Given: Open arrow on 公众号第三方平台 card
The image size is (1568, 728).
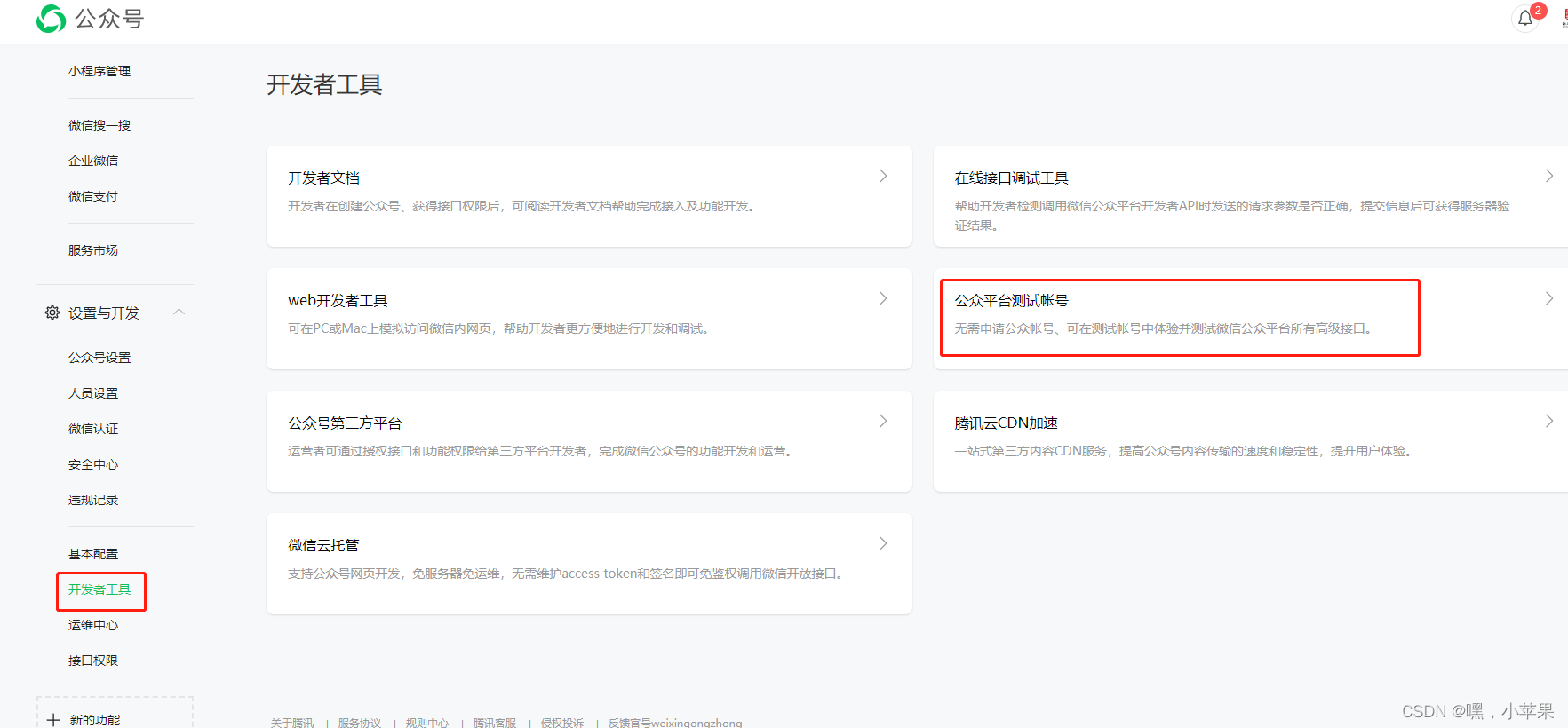Looking at the screenshot, I should coord(883,421).
